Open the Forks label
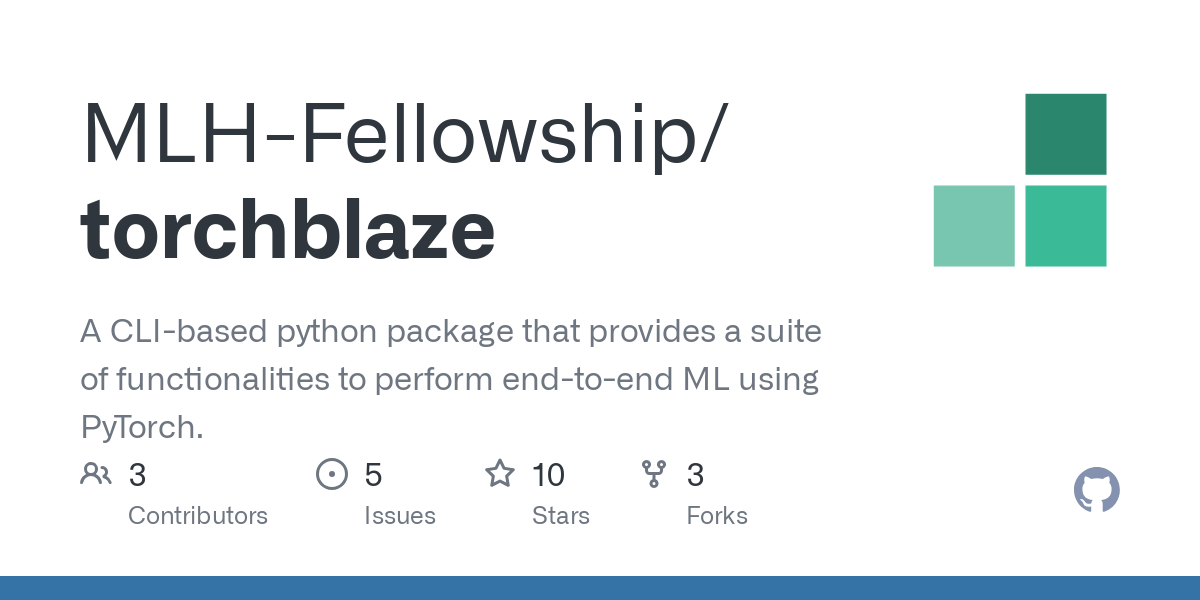1200x600 pixels. [x=717, y=516]
